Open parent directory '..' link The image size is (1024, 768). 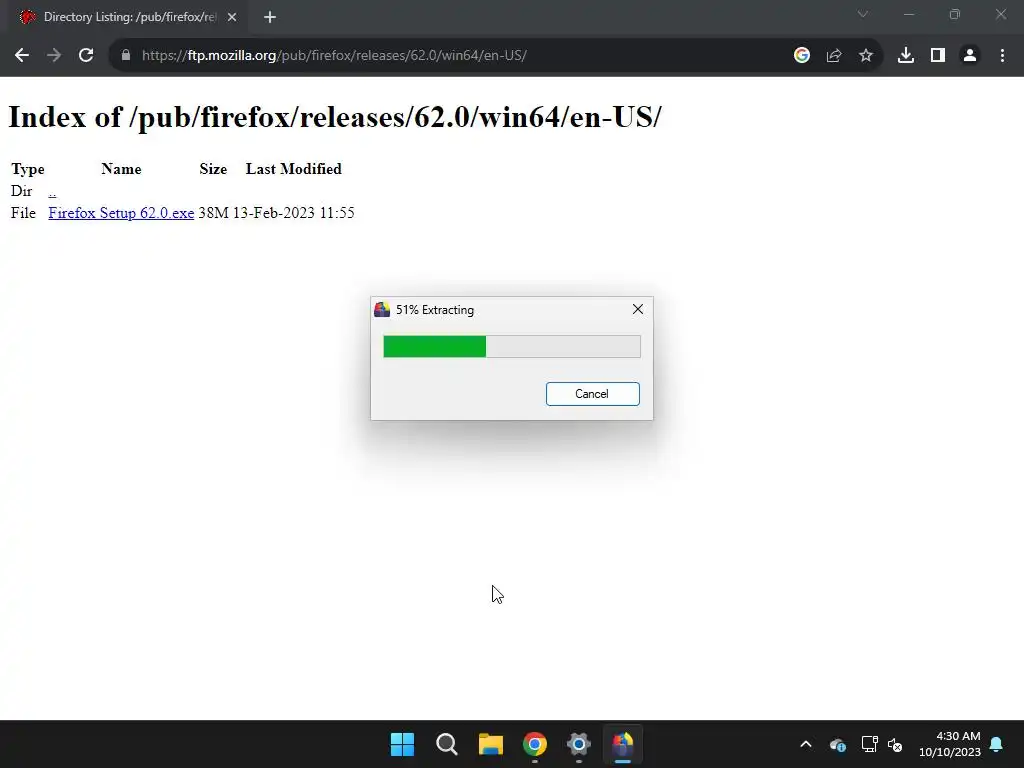(52, 191)
